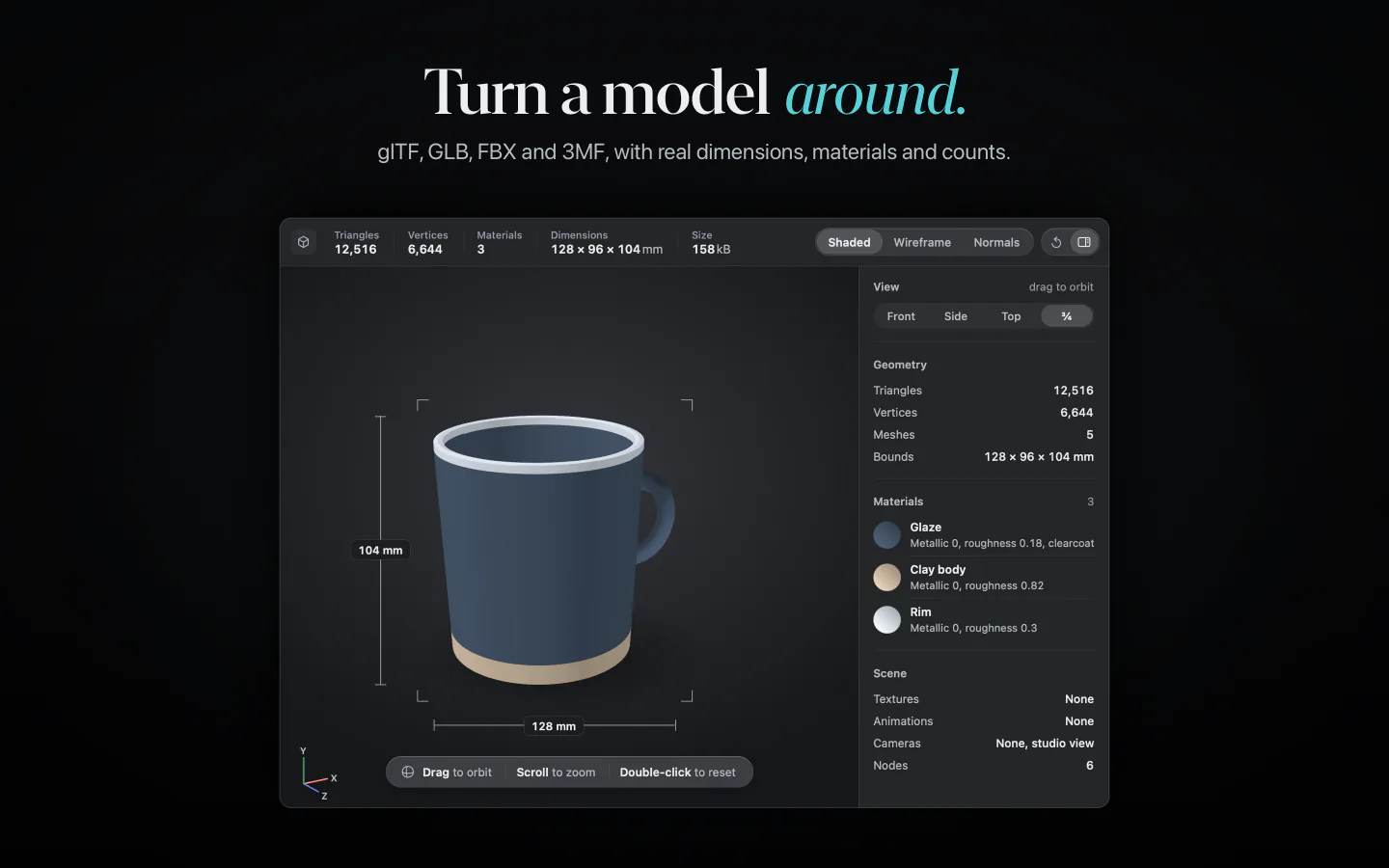Image resolution: width=1389 pixels, height=868 pixels.
Task: Click the Materials 3 stat in toolbar
Action: click(499, 242)
